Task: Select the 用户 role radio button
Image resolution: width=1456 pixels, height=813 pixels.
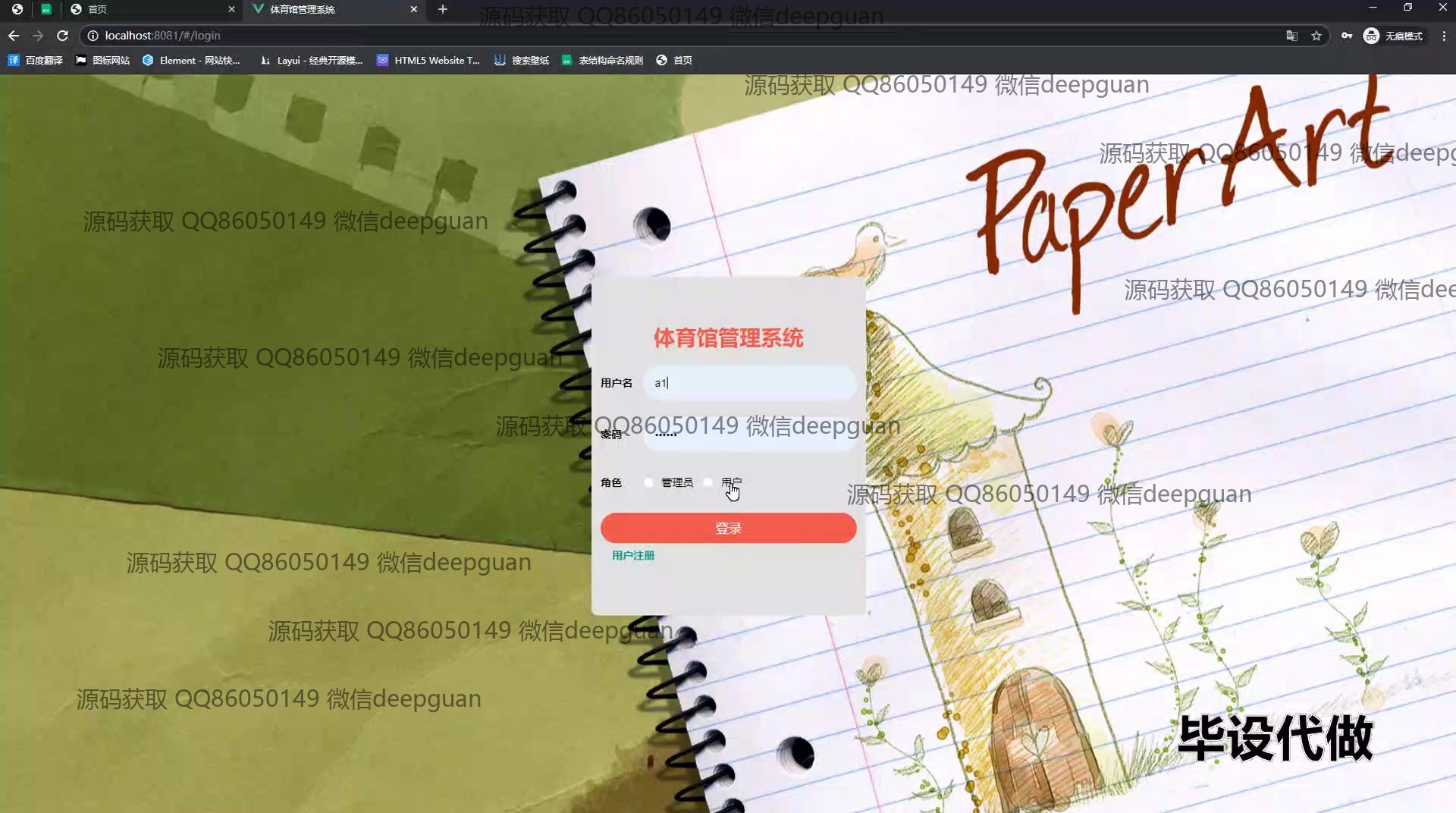Action: pos(708,482)
